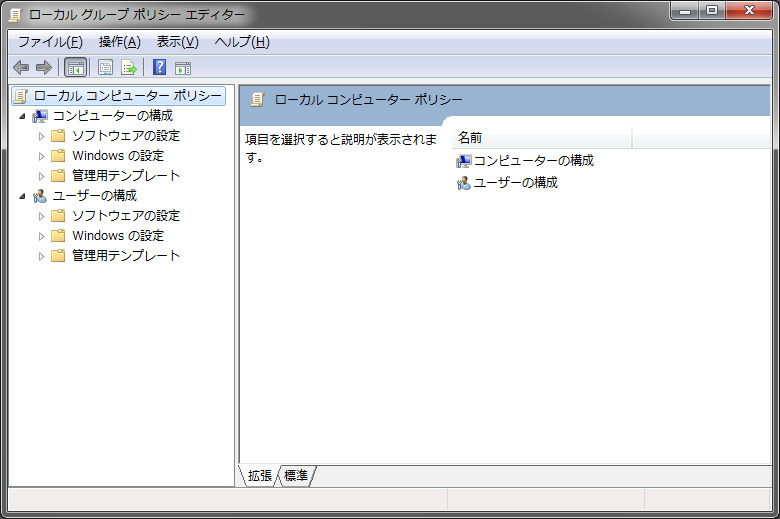Select ソフトウェアの設定 label under ユーザーの構成
This screenshot has height=519, width=780.
(126, 215)
